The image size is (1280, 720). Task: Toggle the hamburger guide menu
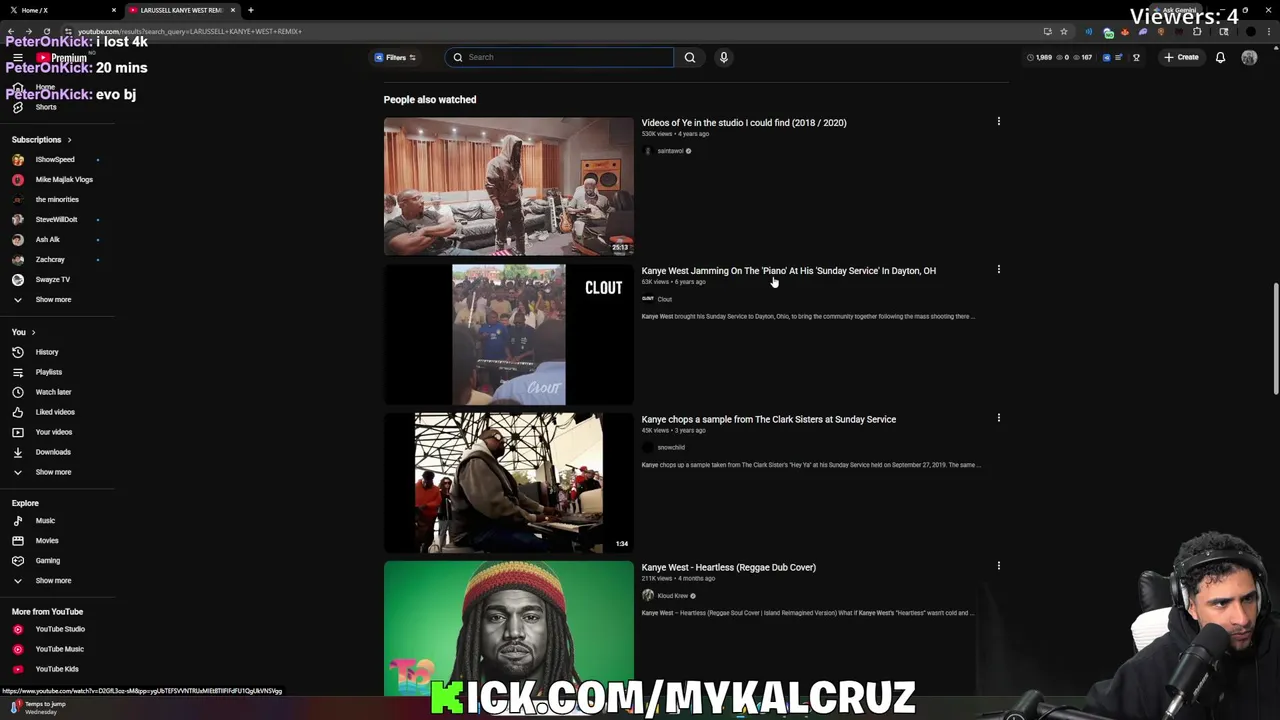click(17, 58)
